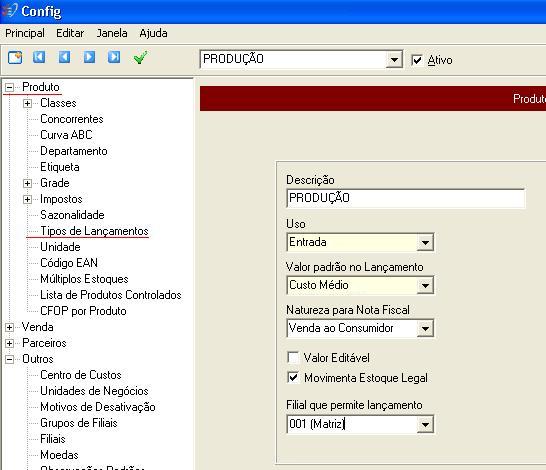The width and height of the screenshot is (546, 470).
Task: Expand the Classes tree node
Action: pyautogui.click(x=27, y=103)
